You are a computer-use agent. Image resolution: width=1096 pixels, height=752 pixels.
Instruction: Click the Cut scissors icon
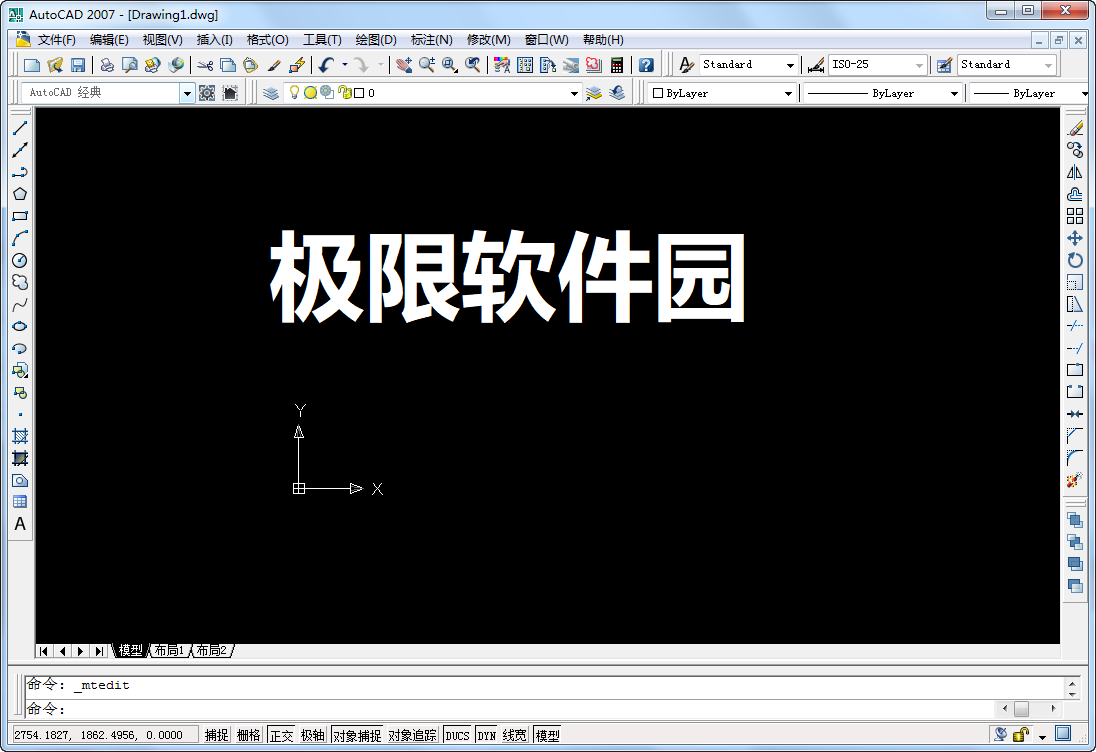[205, 65]
